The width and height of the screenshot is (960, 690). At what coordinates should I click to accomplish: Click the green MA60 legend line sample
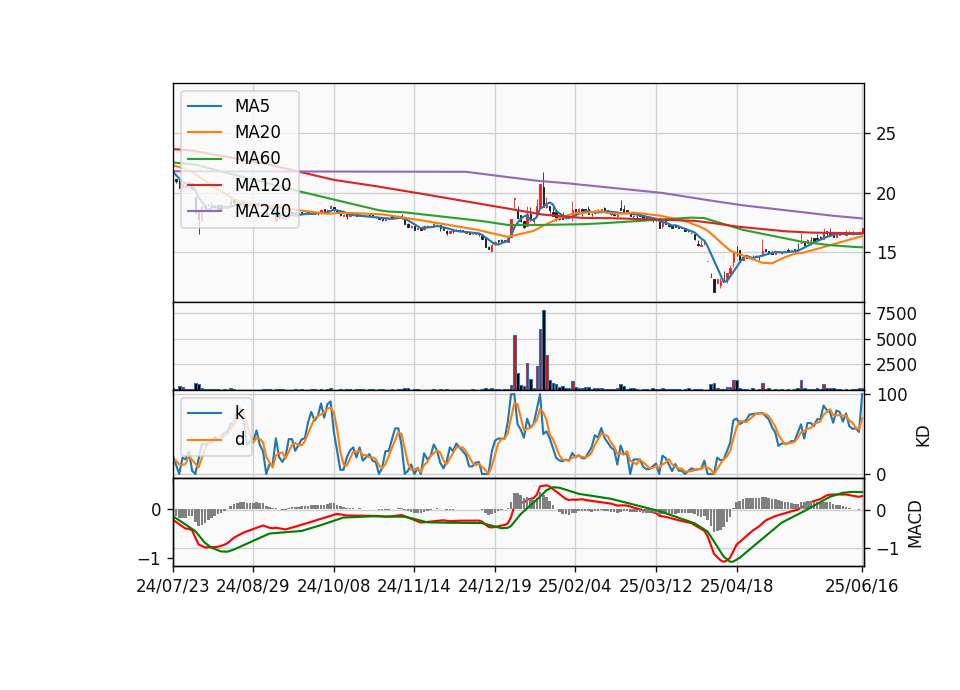coord(204,159)
